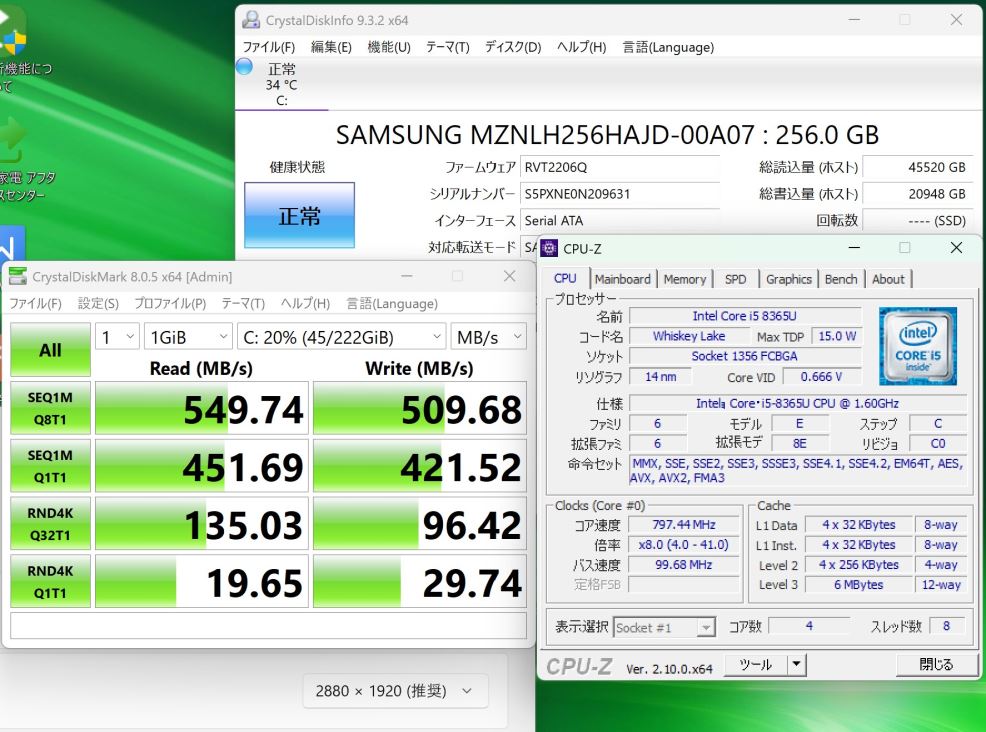Screen dimensions: 986x732
Task: Switch to the Bench tab in CPU-Z
Action: point(841,279)
